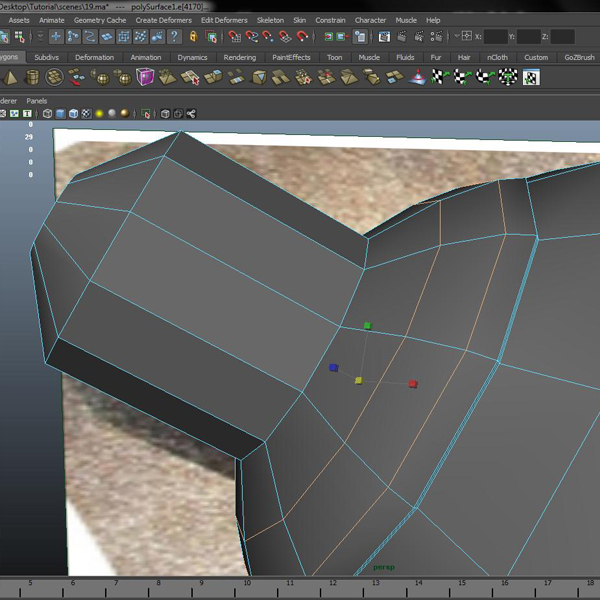Apply cylindrical UV mapping checker icon
This screenshot has width=600, height=600.
tap(463, 77)
